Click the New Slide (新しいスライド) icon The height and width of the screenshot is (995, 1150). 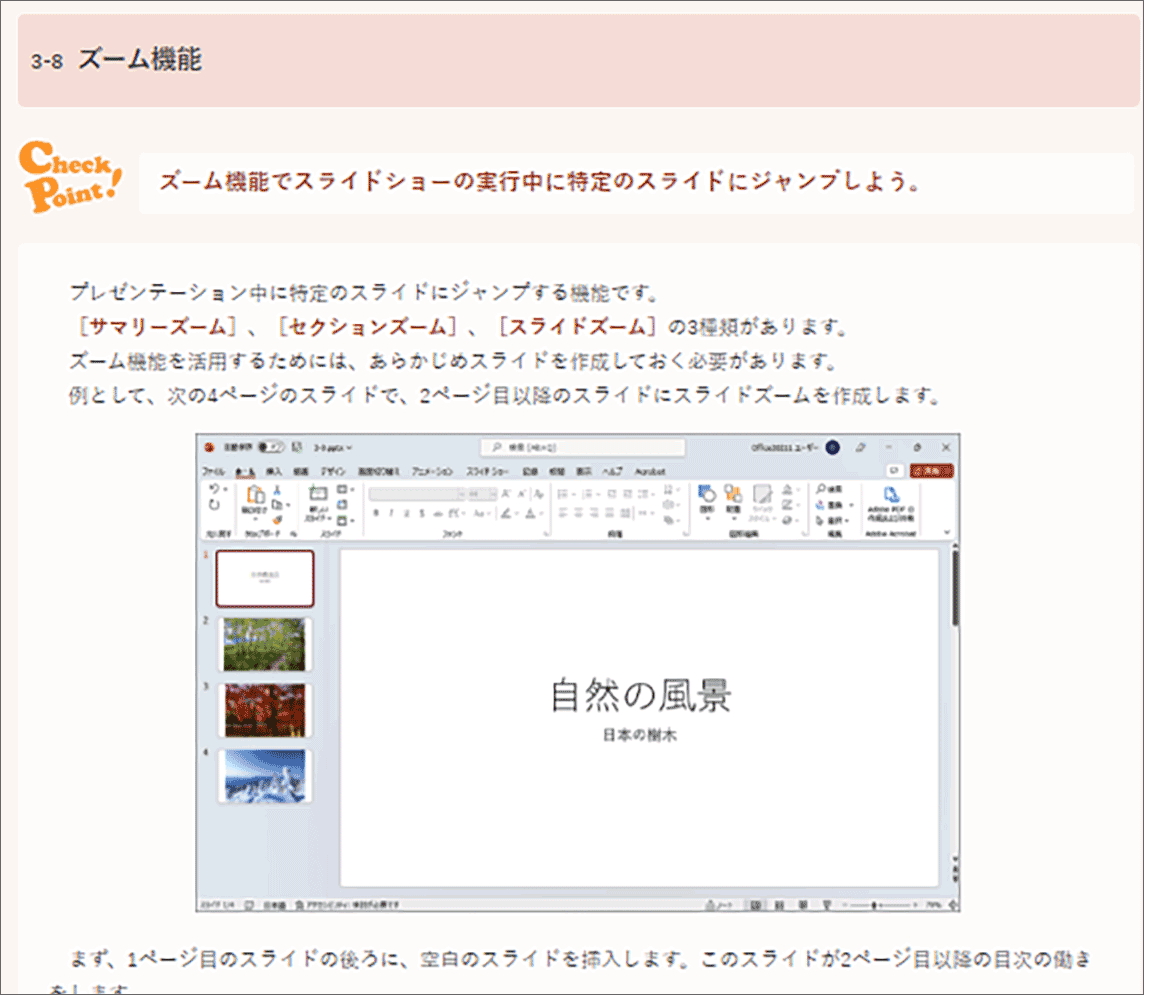pyautogui.click(x=318, y=494)
